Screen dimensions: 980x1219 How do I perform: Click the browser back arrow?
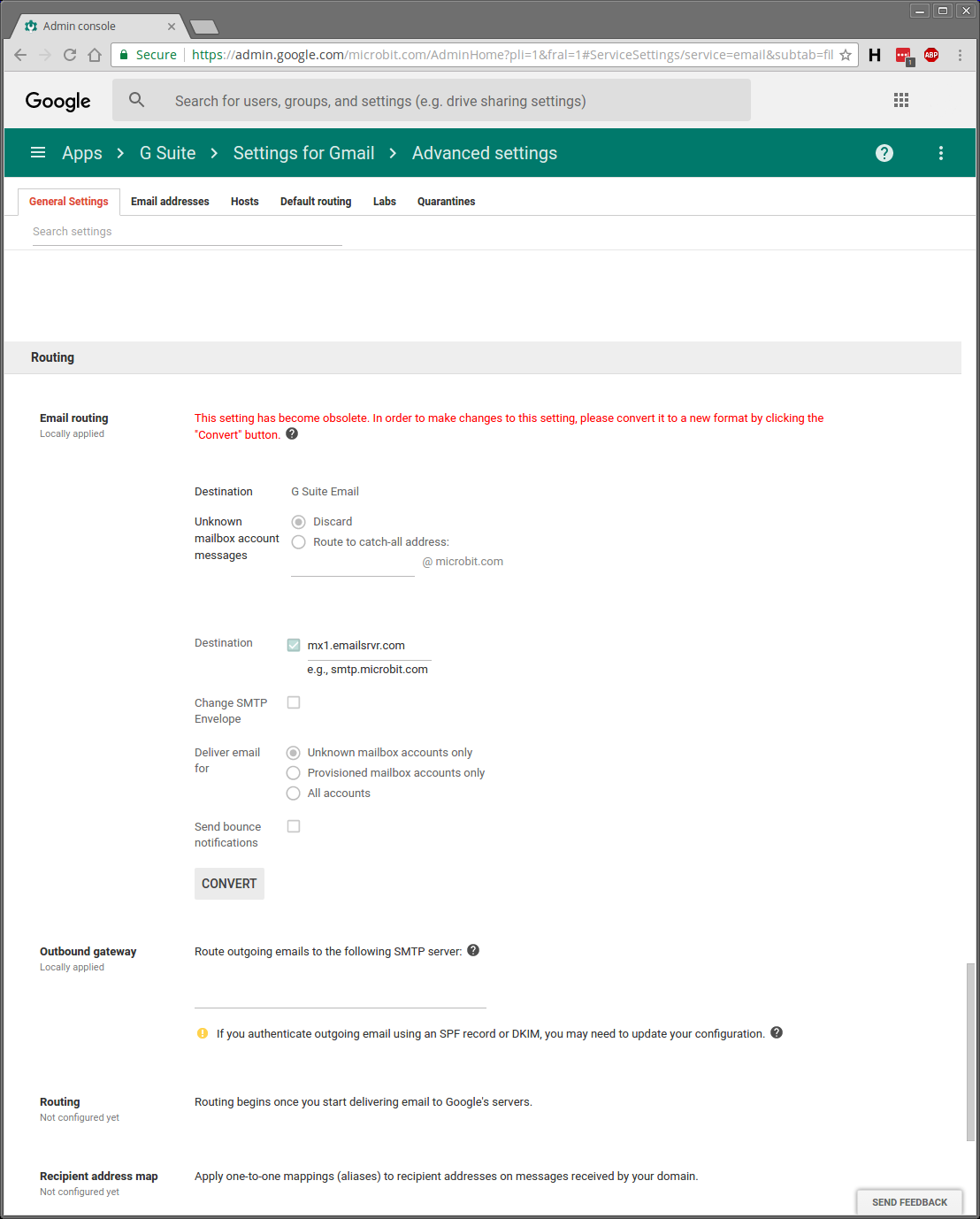20,55
